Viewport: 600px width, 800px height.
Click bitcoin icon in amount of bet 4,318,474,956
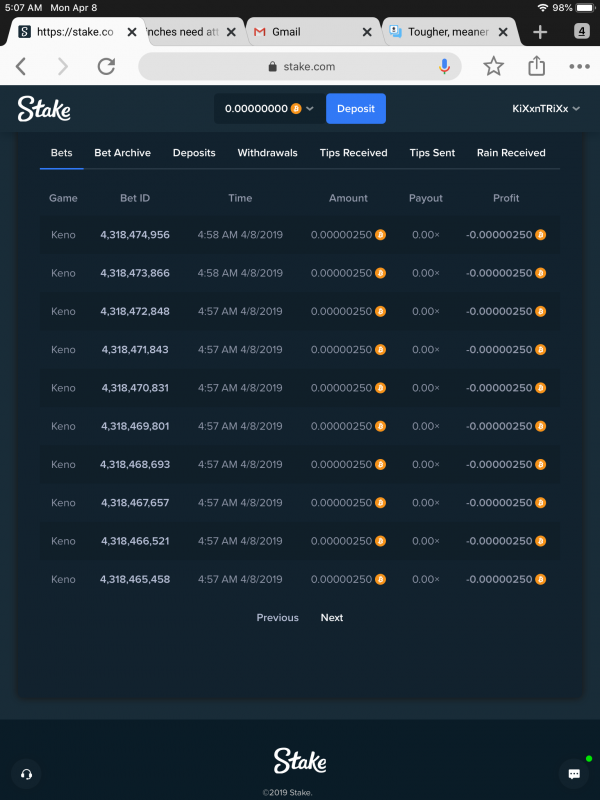pos(381,235)
